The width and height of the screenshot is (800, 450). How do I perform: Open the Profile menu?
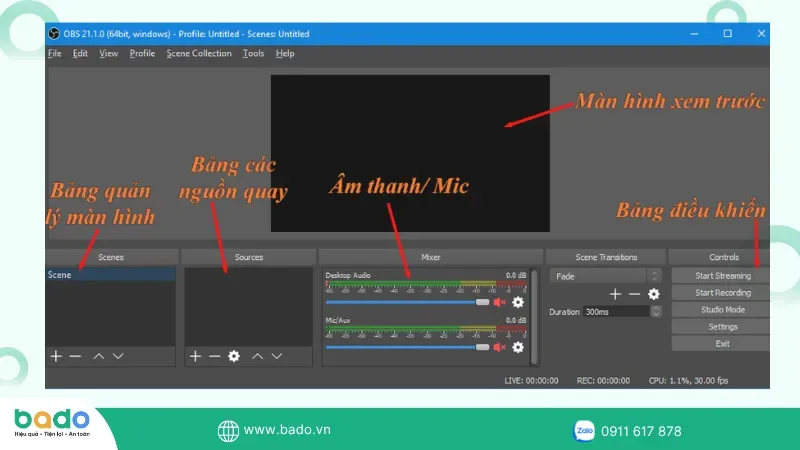(x=142, y=54)
